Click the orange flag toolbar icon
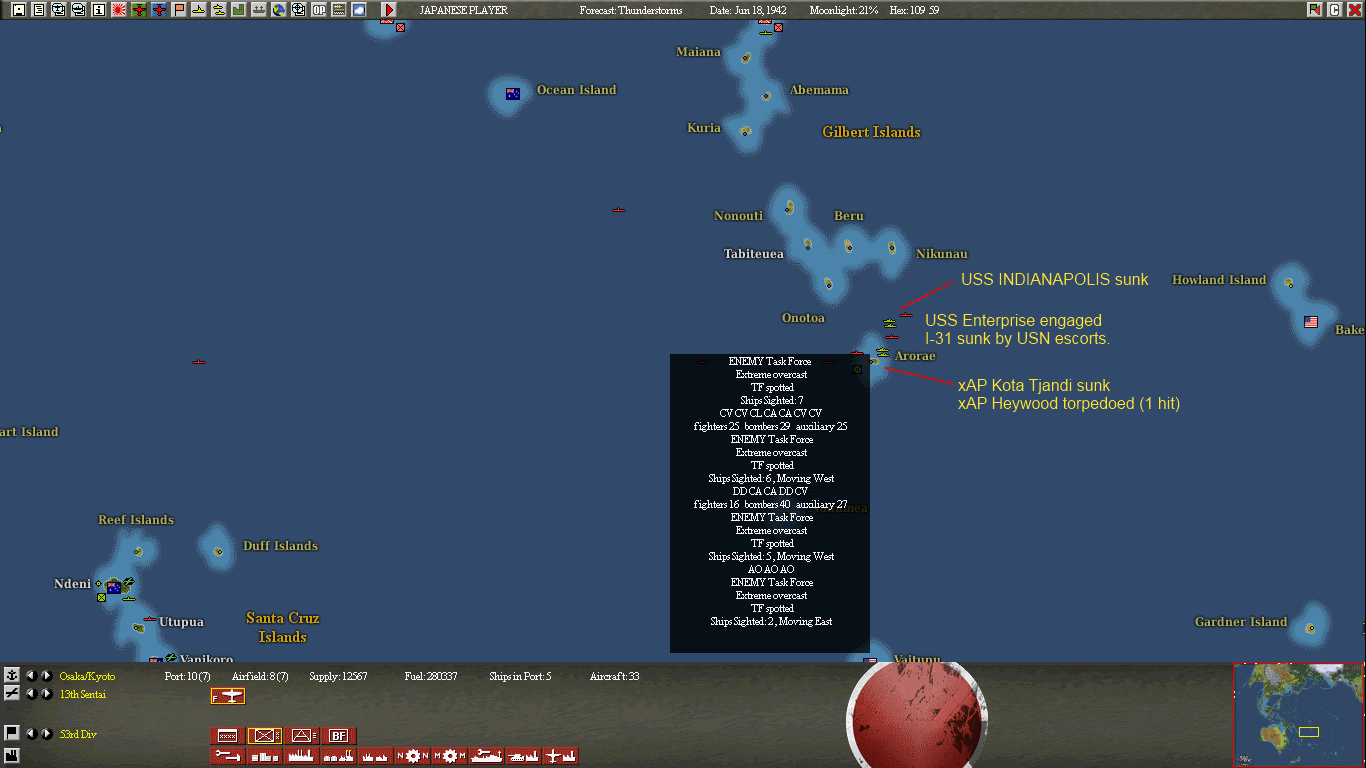This screenshot has height=768, width=1366. pyautogui.click(x=179, y=10)
